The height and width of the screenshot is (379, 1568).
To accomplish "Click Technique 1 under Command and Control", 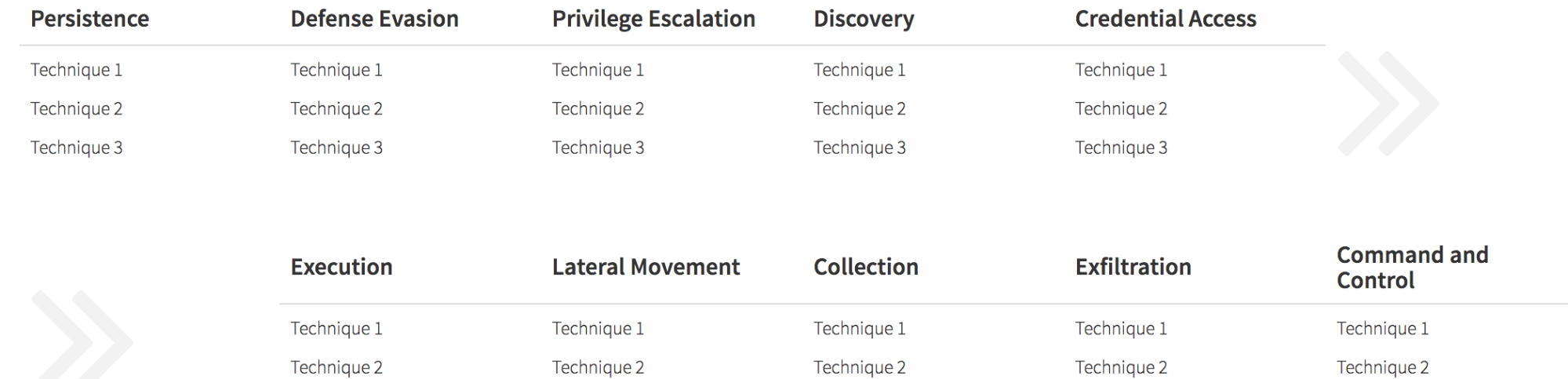I will pos(1382,328).
